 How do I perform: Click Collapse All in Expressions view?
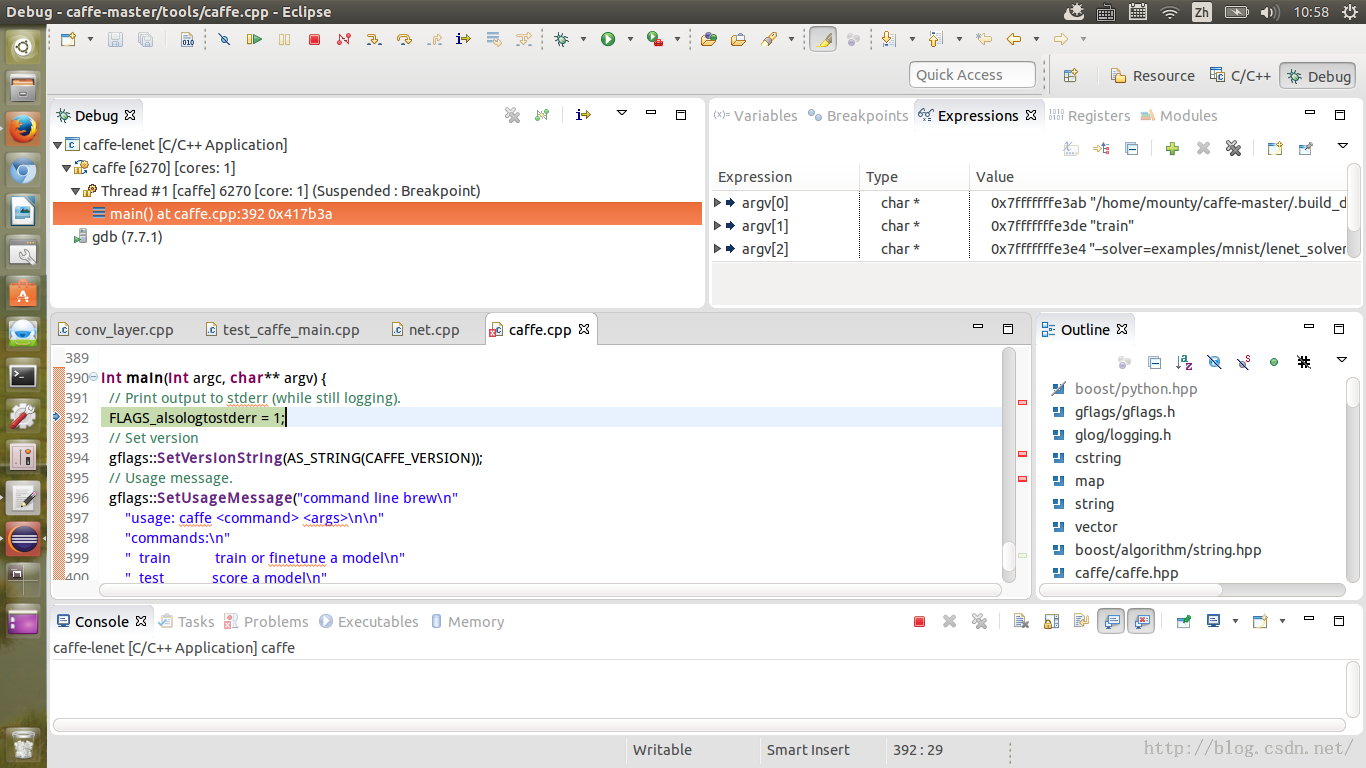[1131, 148]
